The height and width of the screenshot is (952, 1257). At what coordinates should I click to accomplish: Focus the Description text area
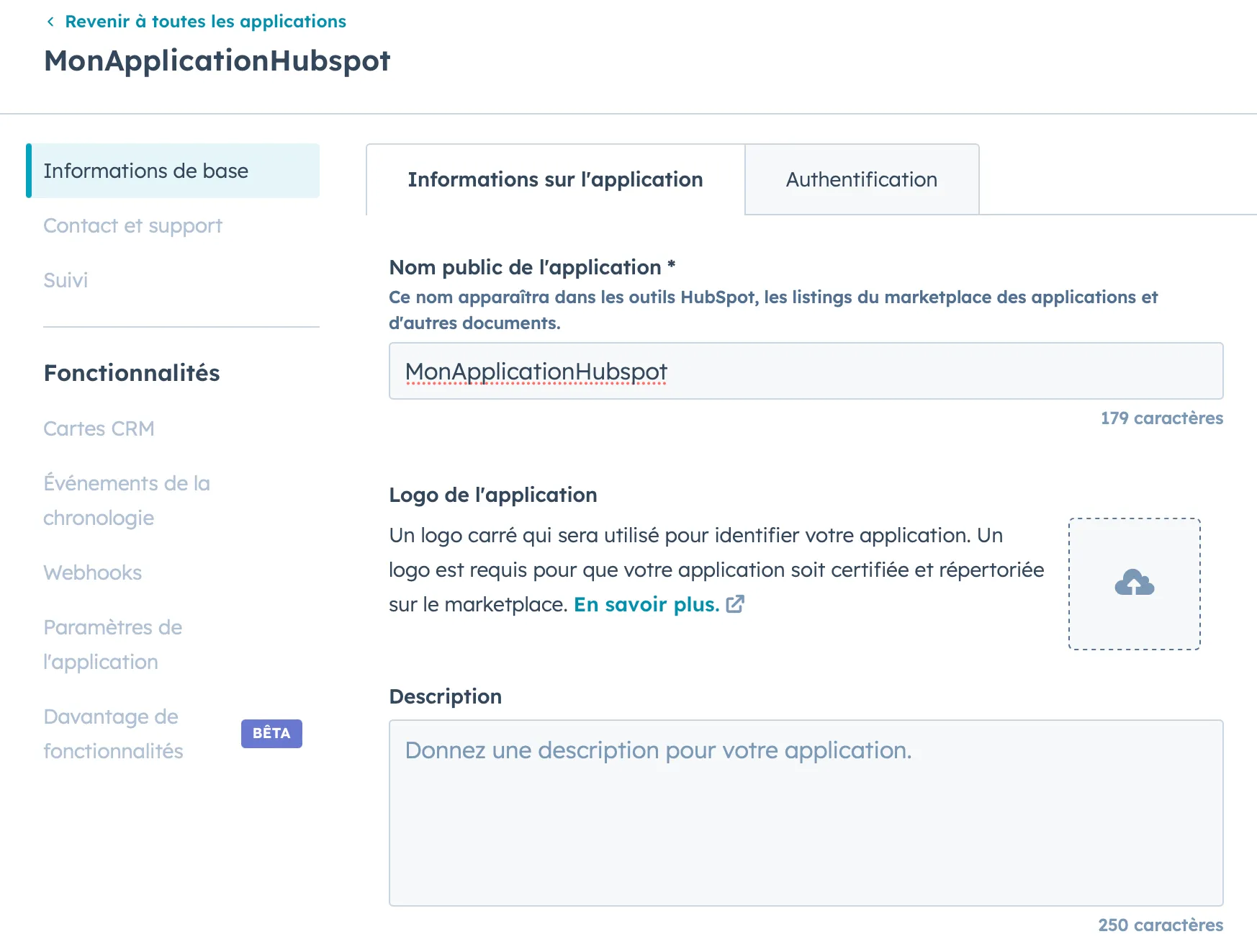(x=806, y=813)
